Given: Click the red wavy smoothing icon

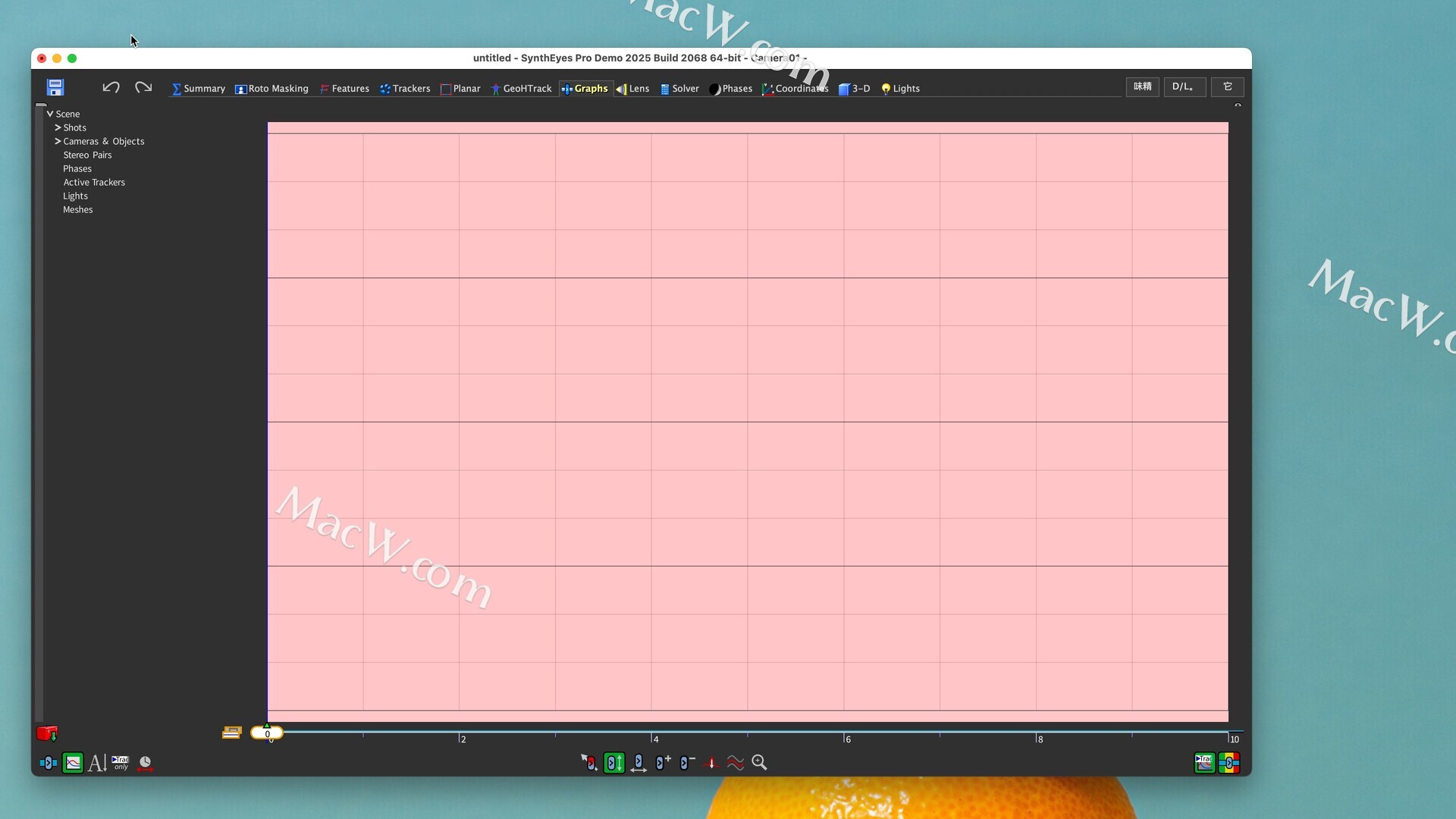Looking at the screenshot, I should (736, 762).
